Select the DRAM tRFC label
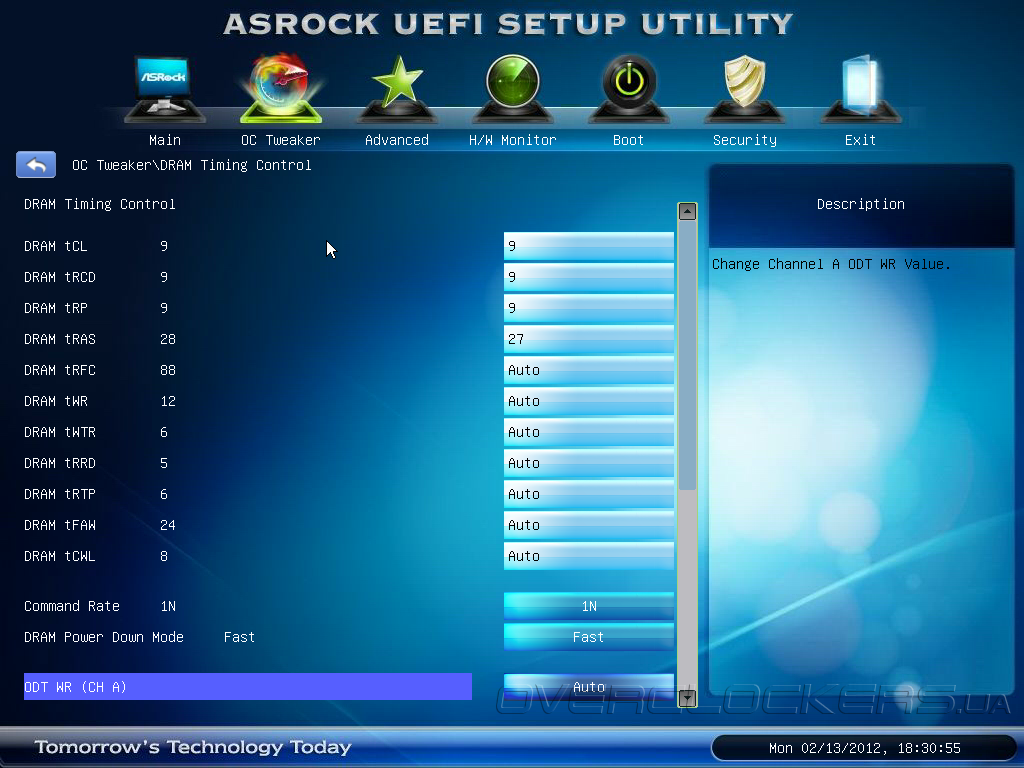This screenshot has width=1024, height=768. 59,370
